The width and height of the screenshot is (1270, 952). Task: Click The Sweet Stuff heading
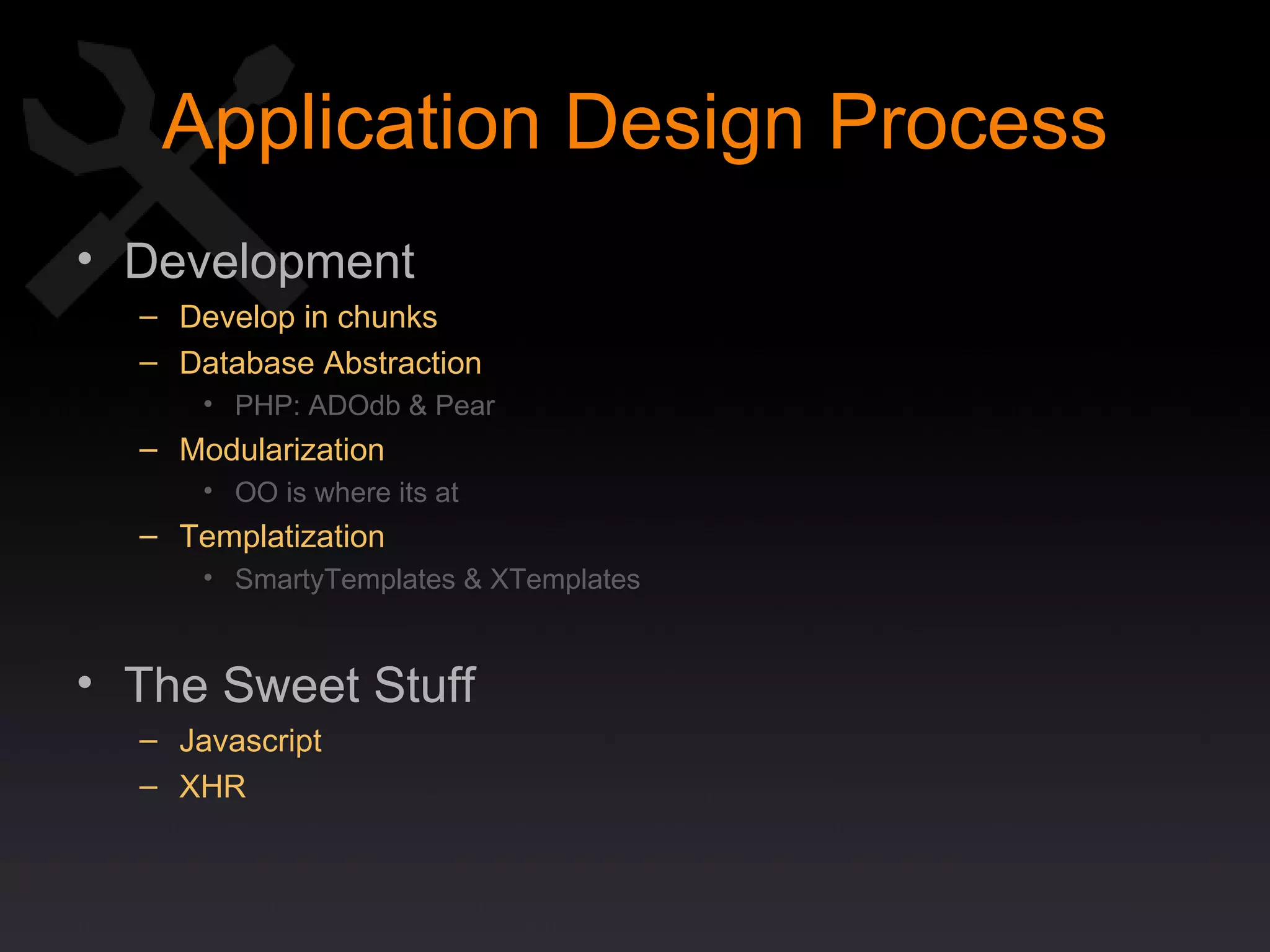click(300, 685)
